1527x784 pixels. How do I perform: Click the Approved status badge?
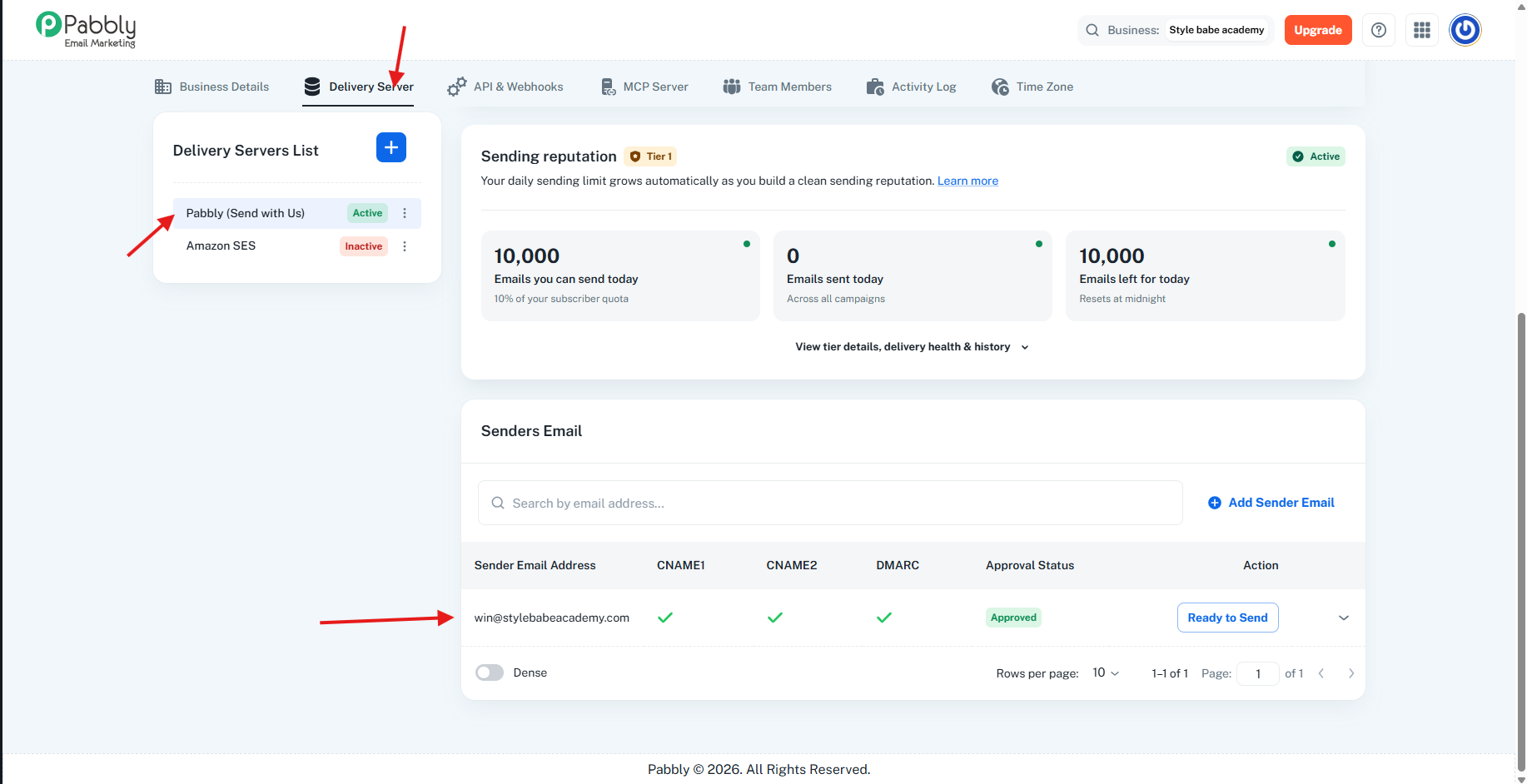pyautogui.click(x=1013, y=618)
